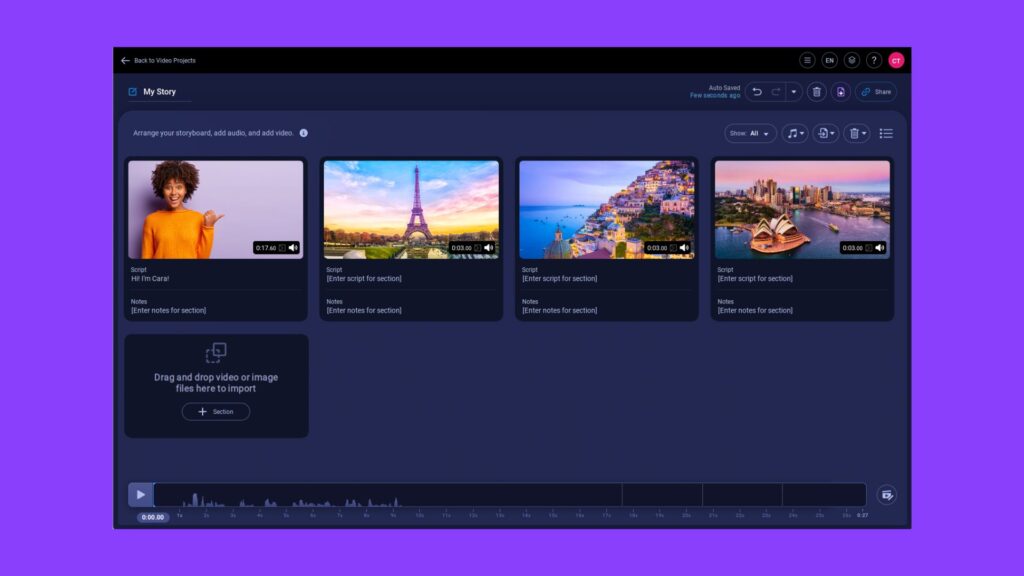The width and height of the screenshot is (1024, 576).
Task: Open the background music note icon
Action: 793,132
